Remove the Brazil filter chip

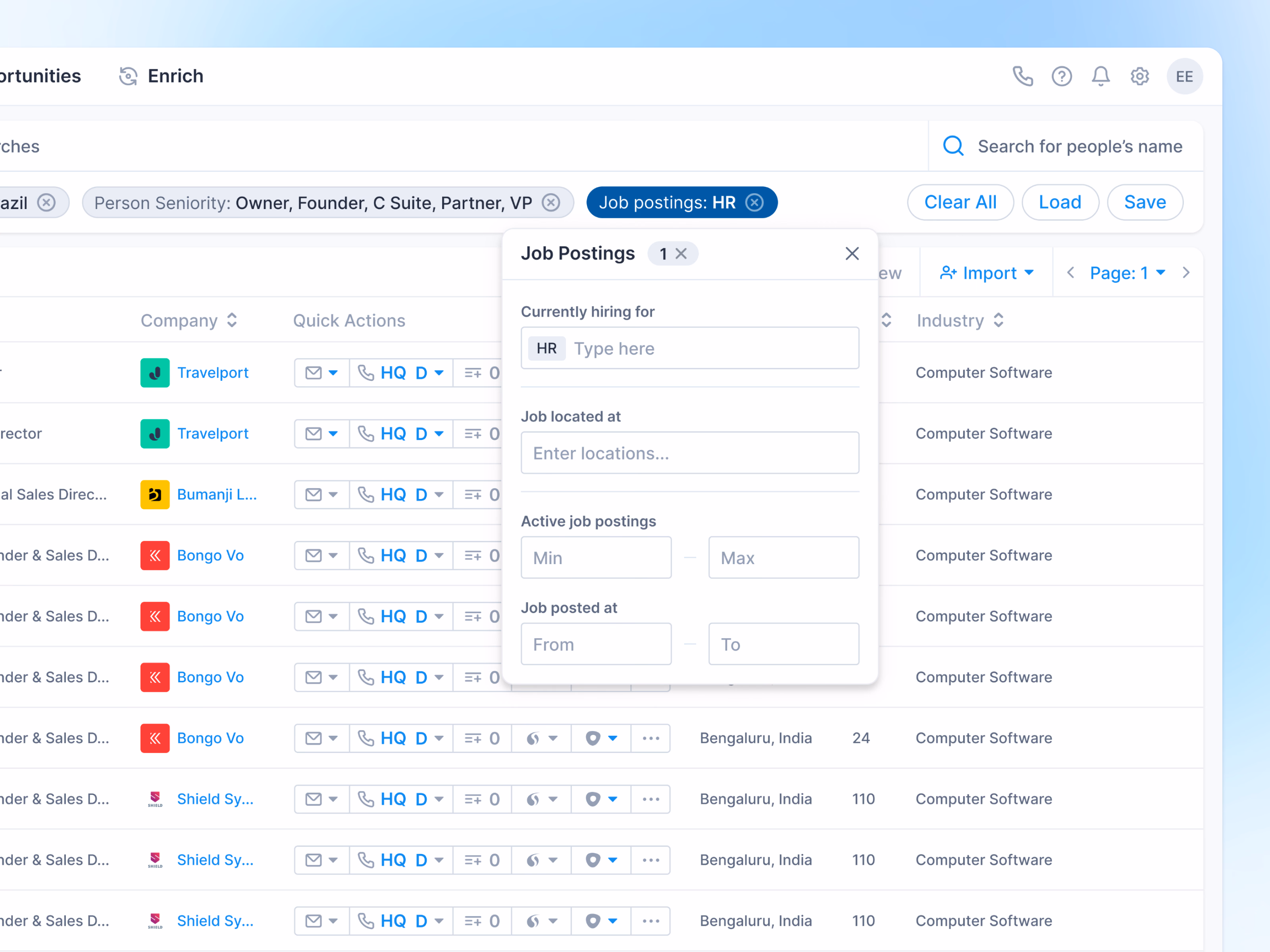point(46,203)
